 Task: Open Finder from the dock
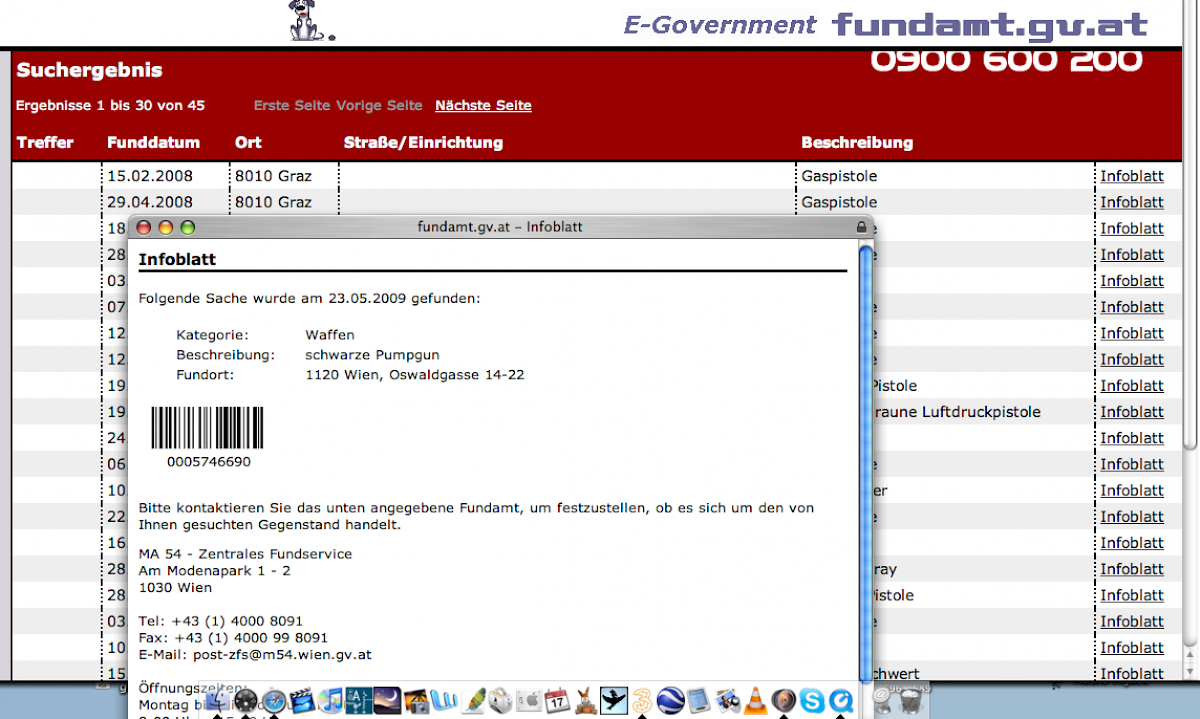click(x=217, y=700)
